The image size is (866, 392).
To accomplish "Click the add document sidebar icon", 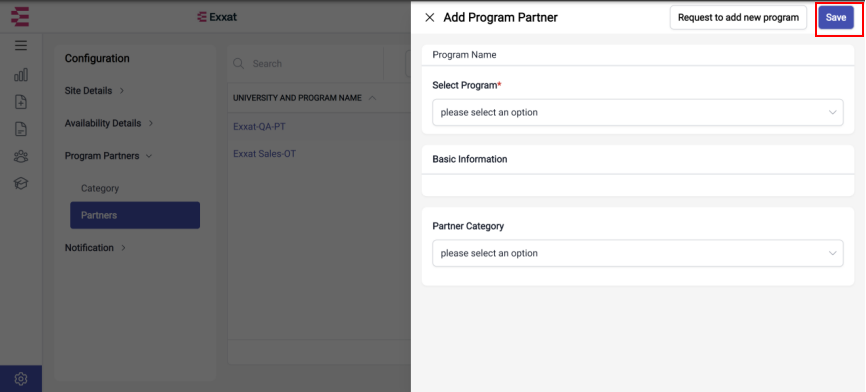I will click(x=21, y=102).
